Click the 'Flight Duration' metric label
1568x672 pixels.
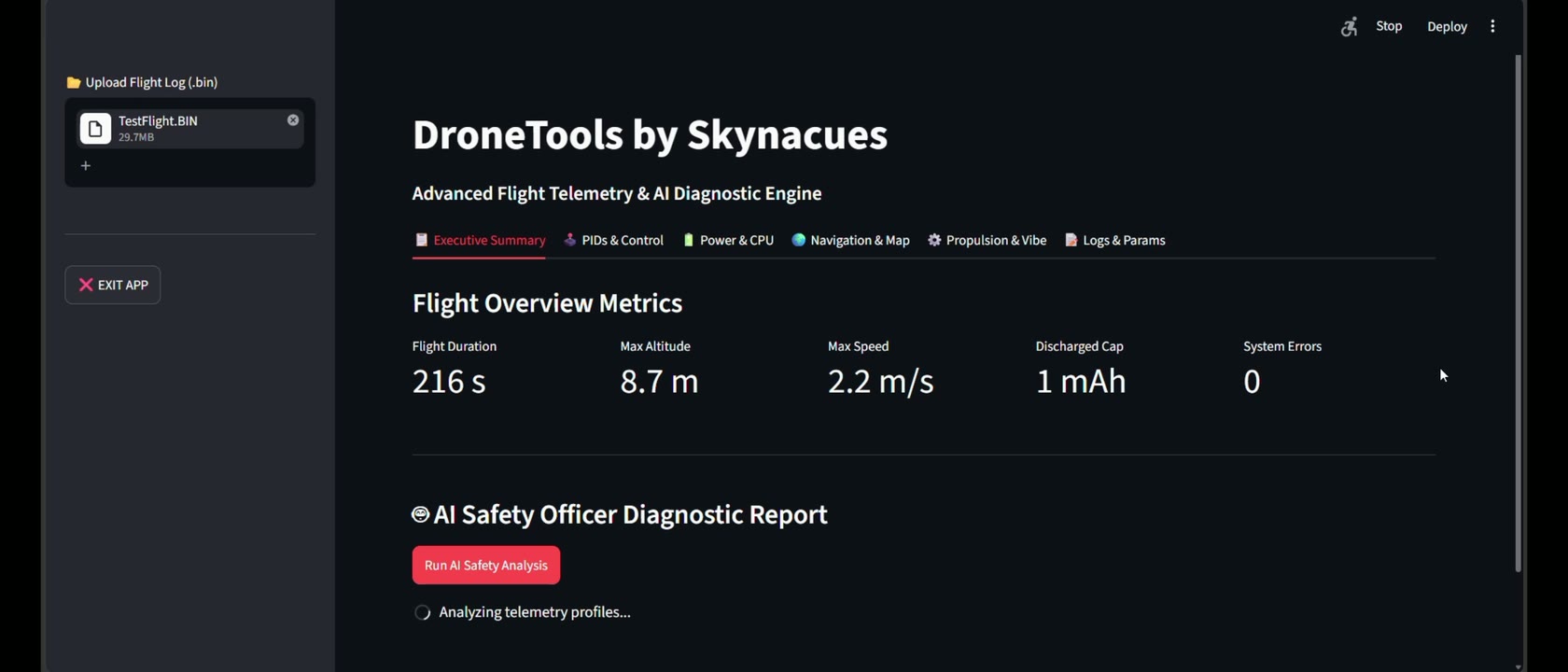[455, 346]
